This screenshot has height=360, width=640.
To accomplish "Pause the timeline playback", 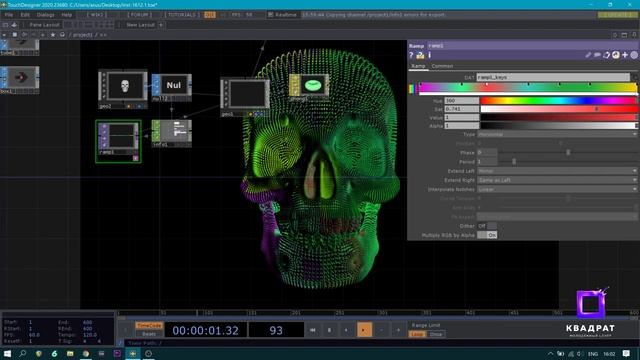I will (330, 330).
